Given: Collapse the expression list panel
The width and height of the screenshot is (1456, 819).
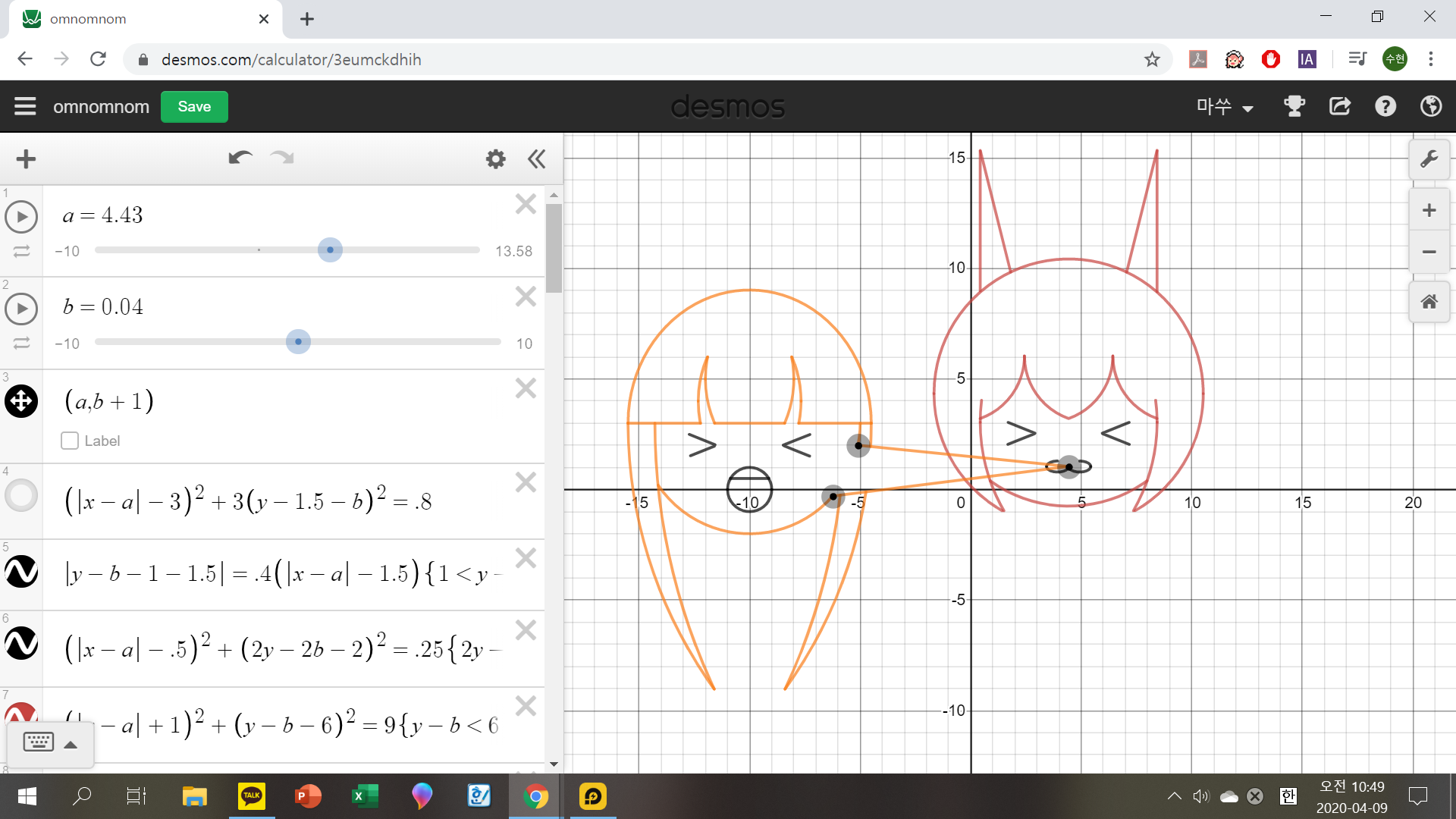Looking at the screenshot, I should pyautogui.click(x=537, y=159).
